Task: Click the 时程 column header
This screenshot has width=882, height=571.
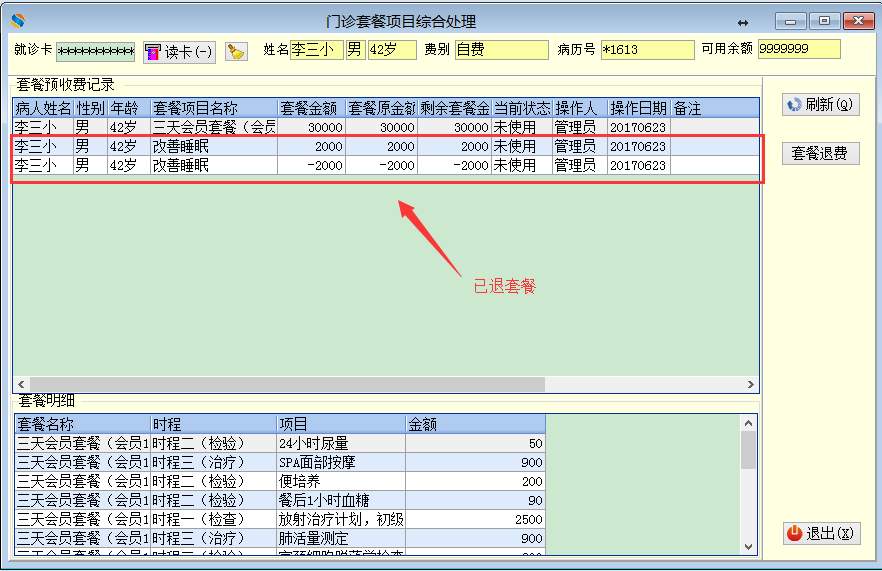Action: coord(214,424)
